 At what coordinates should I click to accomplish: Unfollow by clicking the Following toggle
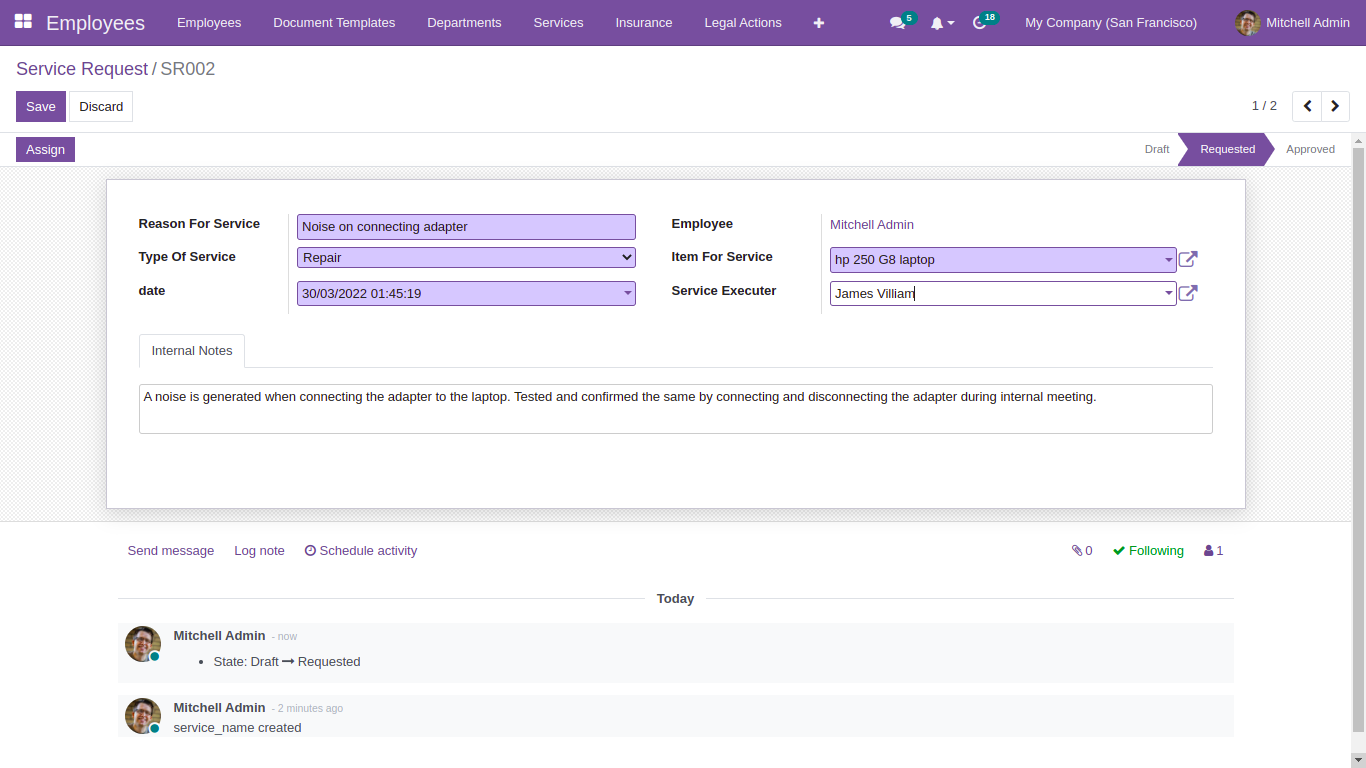1148,550
